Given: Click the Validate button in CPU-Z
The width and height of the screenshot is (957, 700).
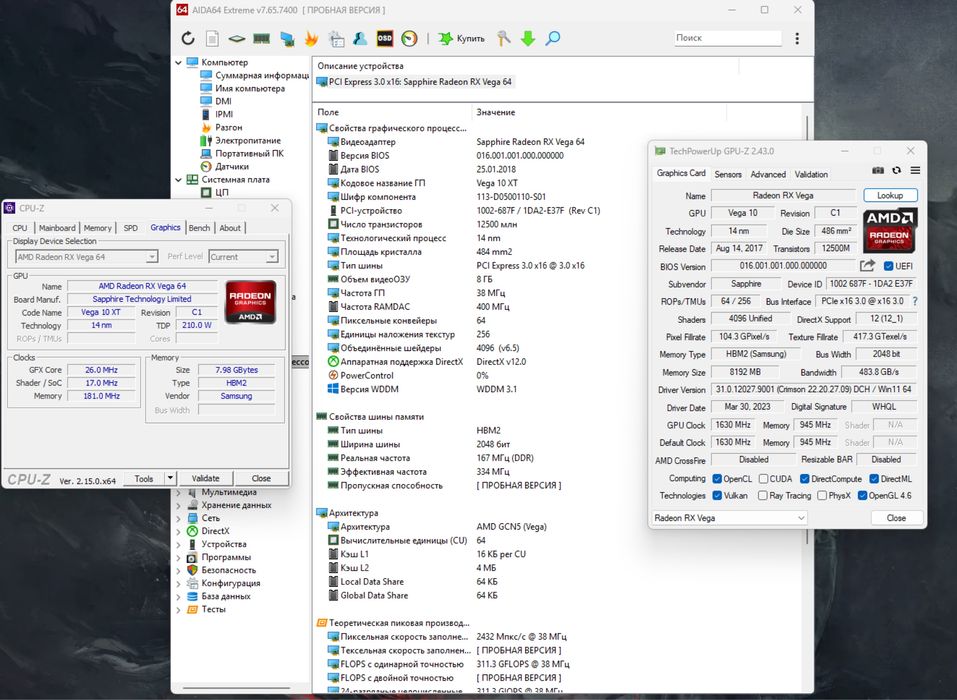Looking at the screenshot, I should click(x=205, y=478).
